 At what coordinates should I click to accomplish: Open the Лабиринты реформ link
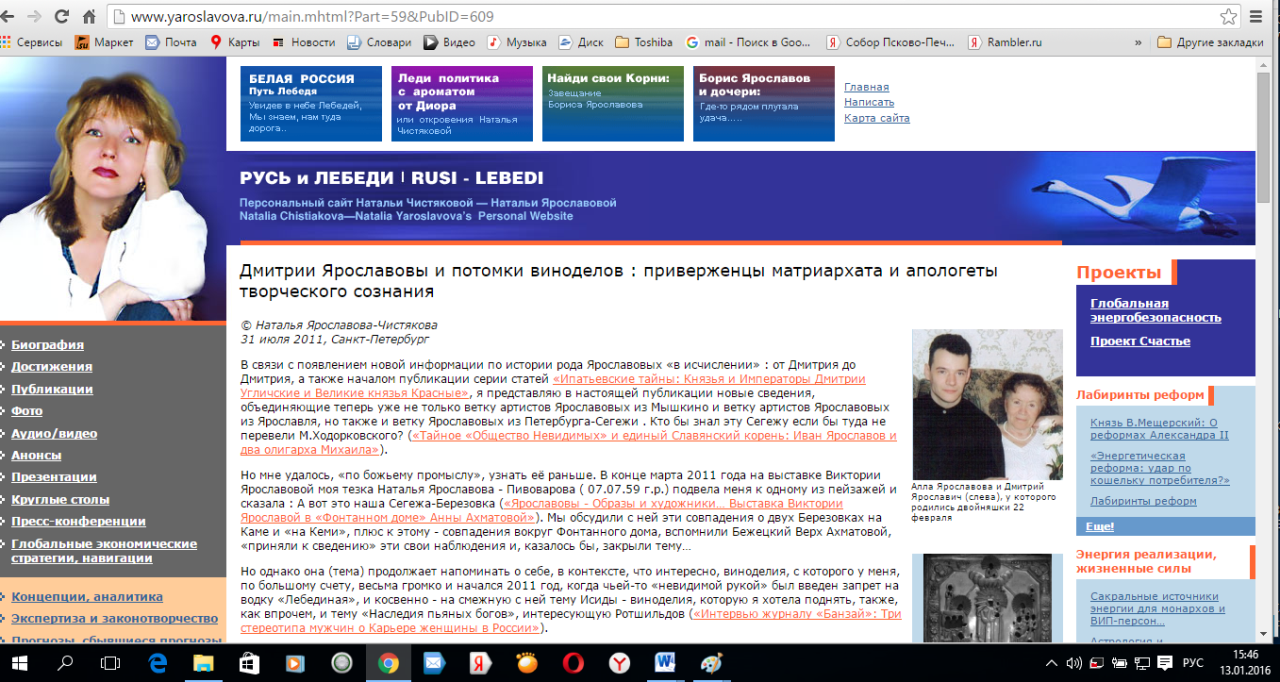(x=1143, y=501)
